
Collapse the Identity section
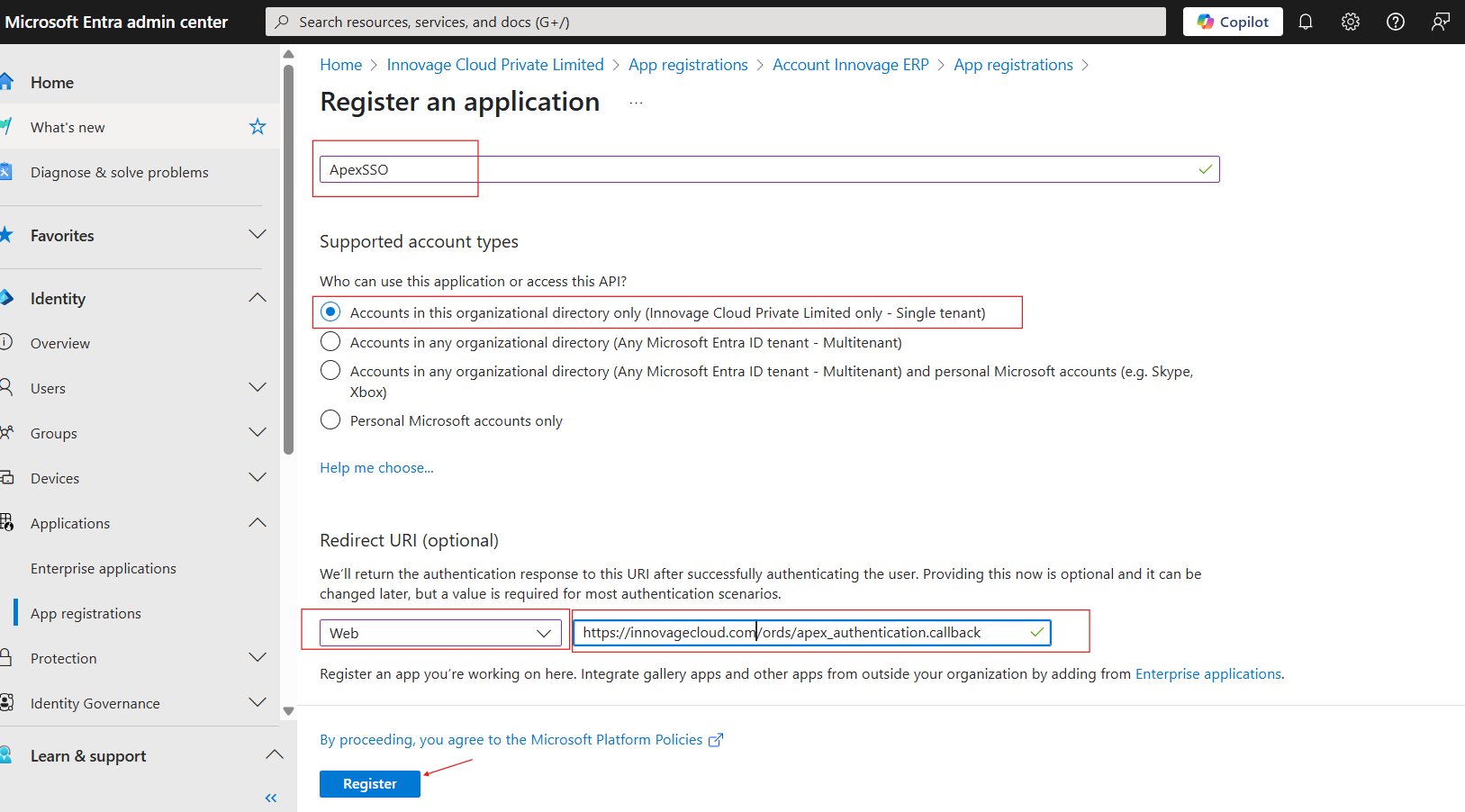258,297
